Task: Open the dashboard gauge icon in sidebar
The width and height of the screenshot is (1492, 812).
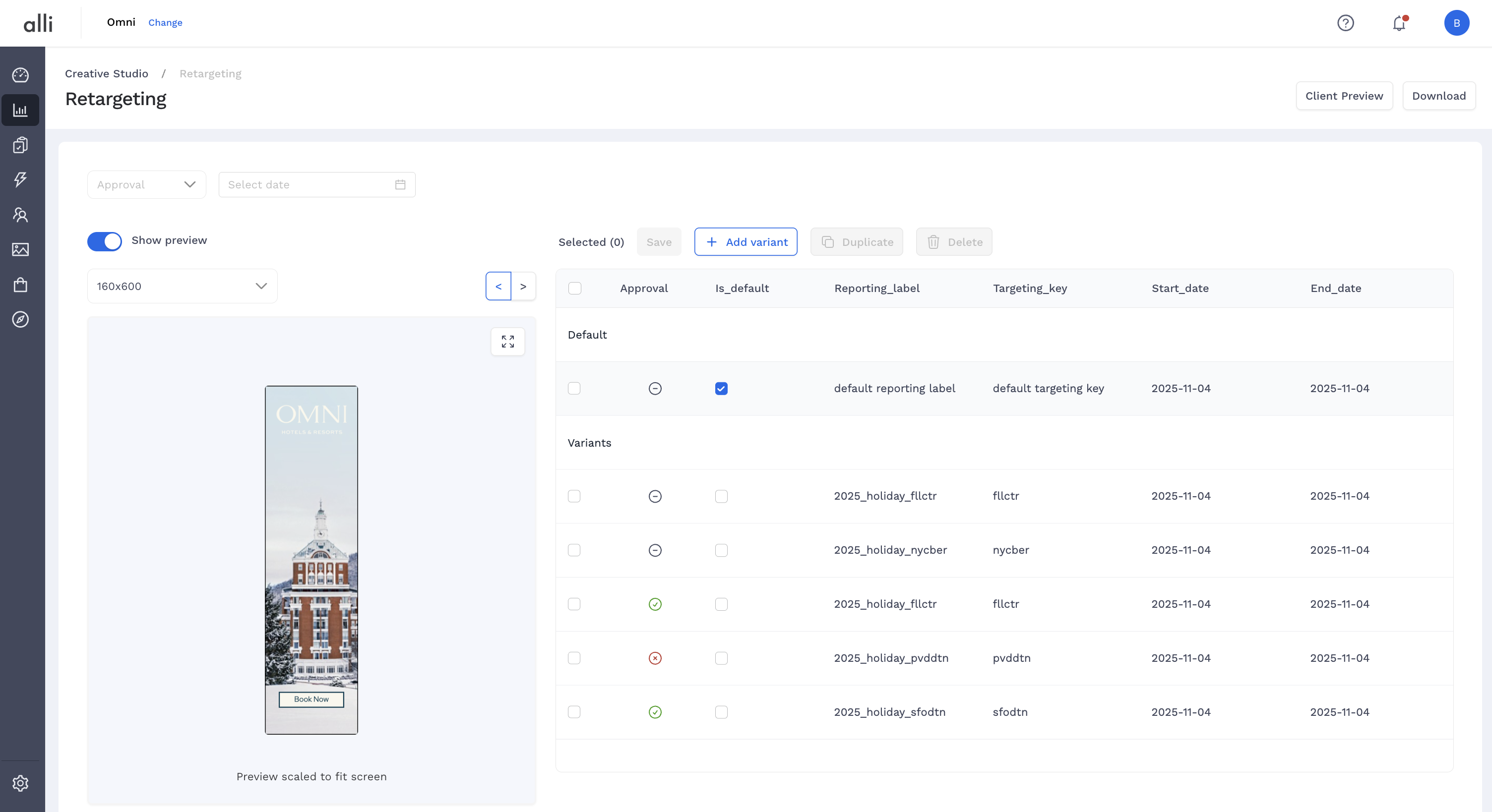Action: tap(20, 75)
